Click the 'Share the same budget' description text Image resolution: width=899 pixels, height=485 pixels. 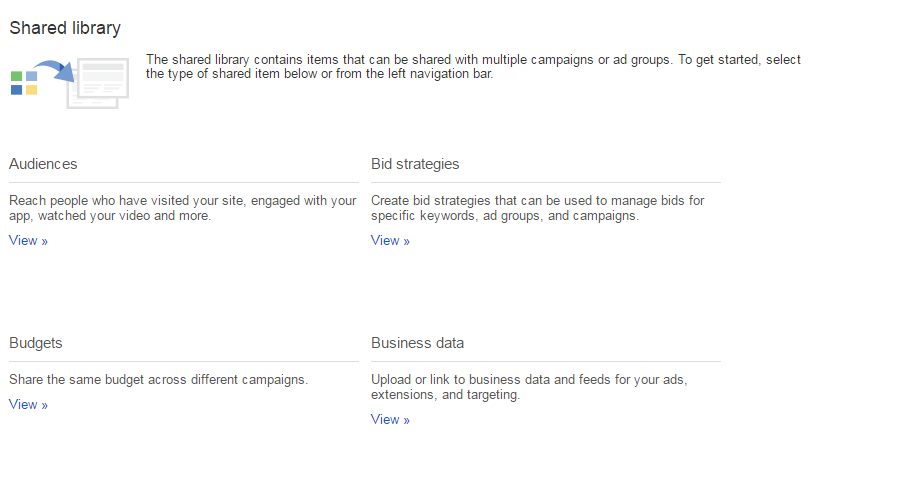click(x=158, y=380)
